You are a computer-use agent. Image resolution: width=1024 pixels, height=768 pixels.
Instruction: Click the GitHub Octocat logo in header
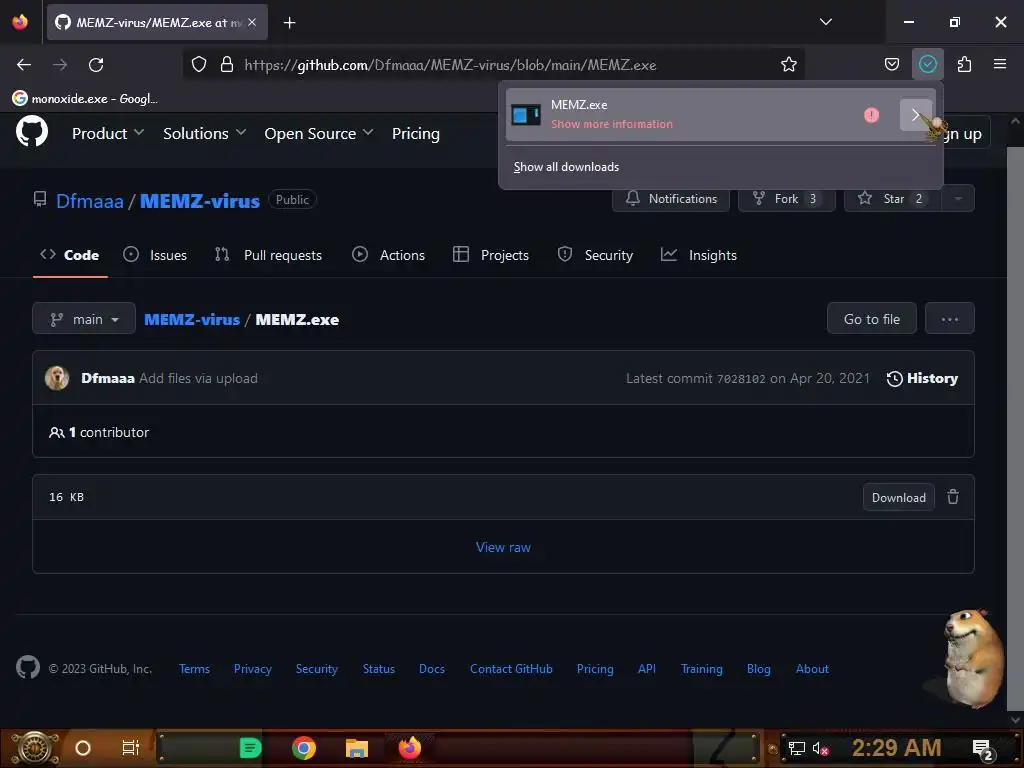click(x=31, y=132)
